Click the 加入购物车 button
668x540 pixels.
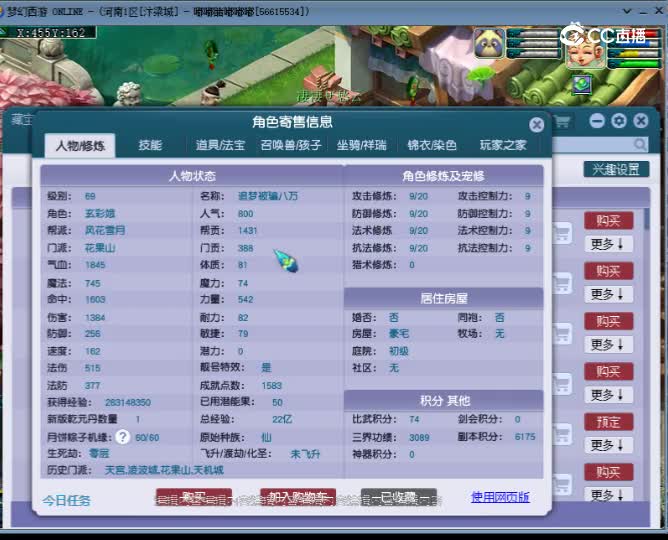(x=298, y=497)
